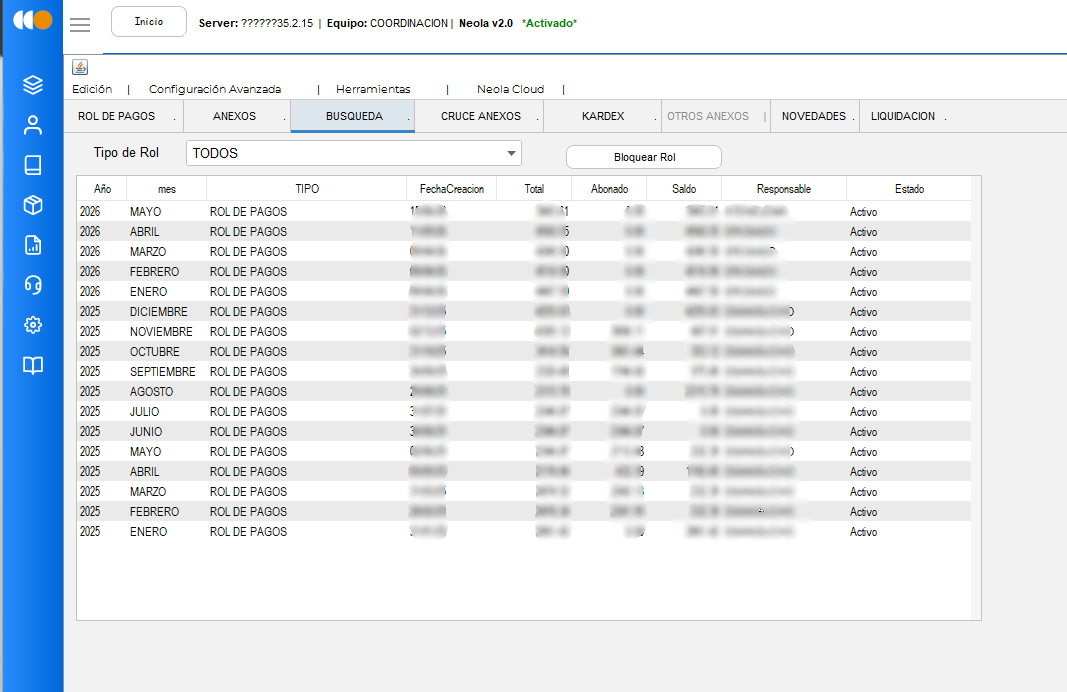Click the layers stack sidebar icon
The height and width of the screenshot is (692, 1067).
33,85
